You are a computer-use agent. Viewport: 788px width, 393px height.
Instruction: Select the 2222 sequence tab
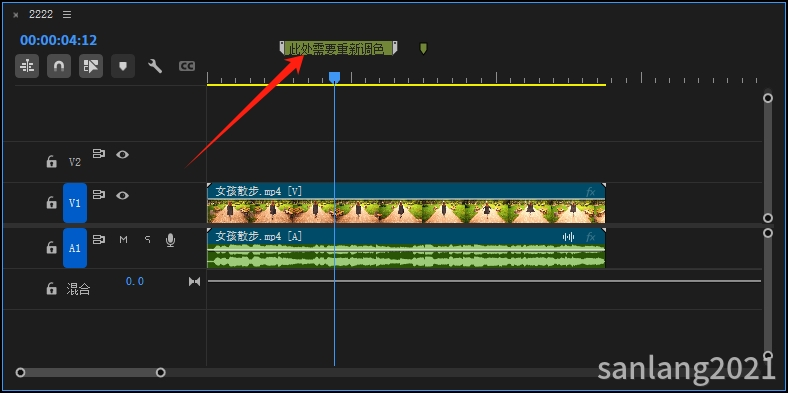click(41, 15)
